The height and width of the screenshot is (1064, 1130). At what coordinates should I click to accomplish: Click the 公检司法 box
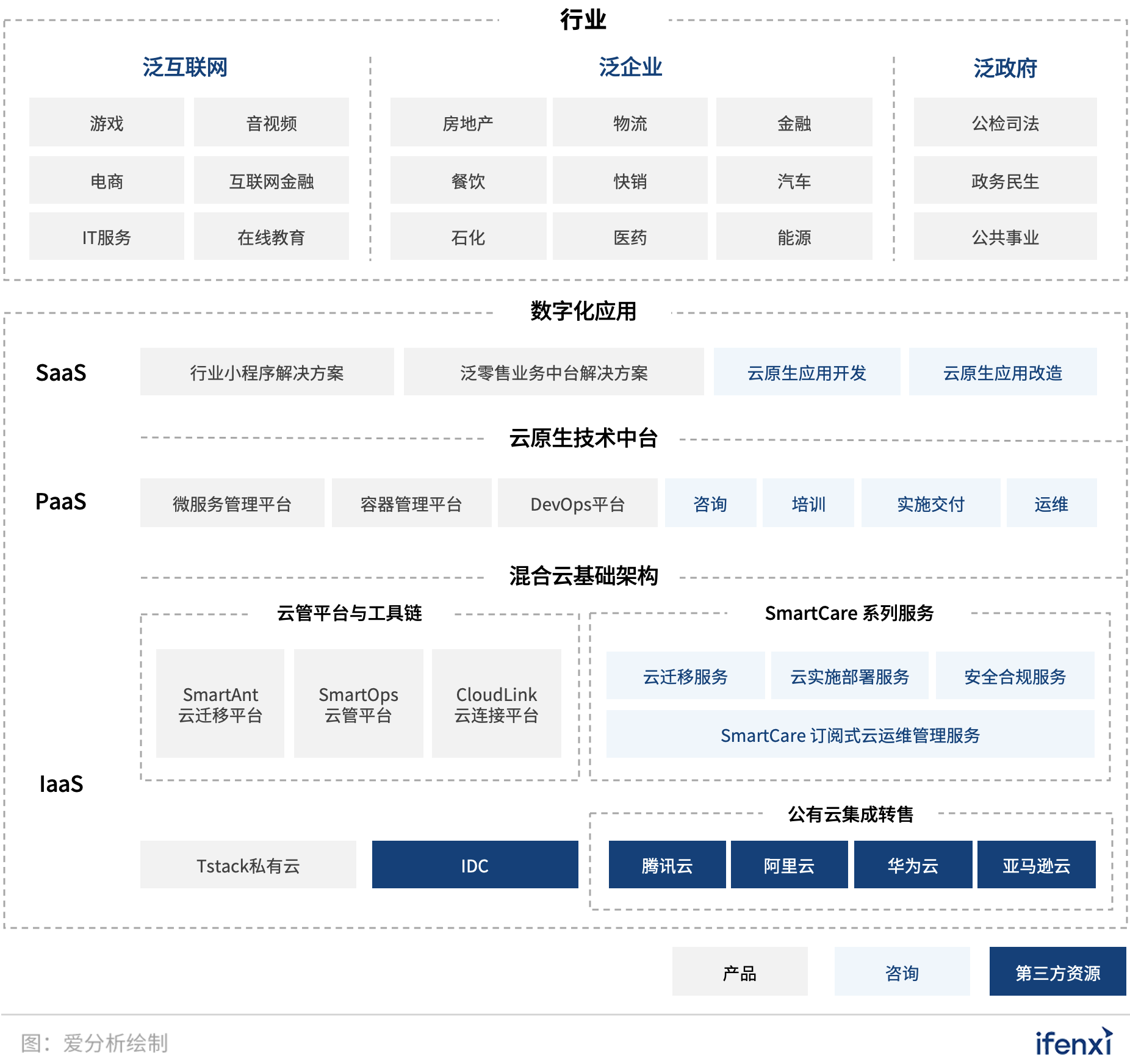(x=1005, y=122)
